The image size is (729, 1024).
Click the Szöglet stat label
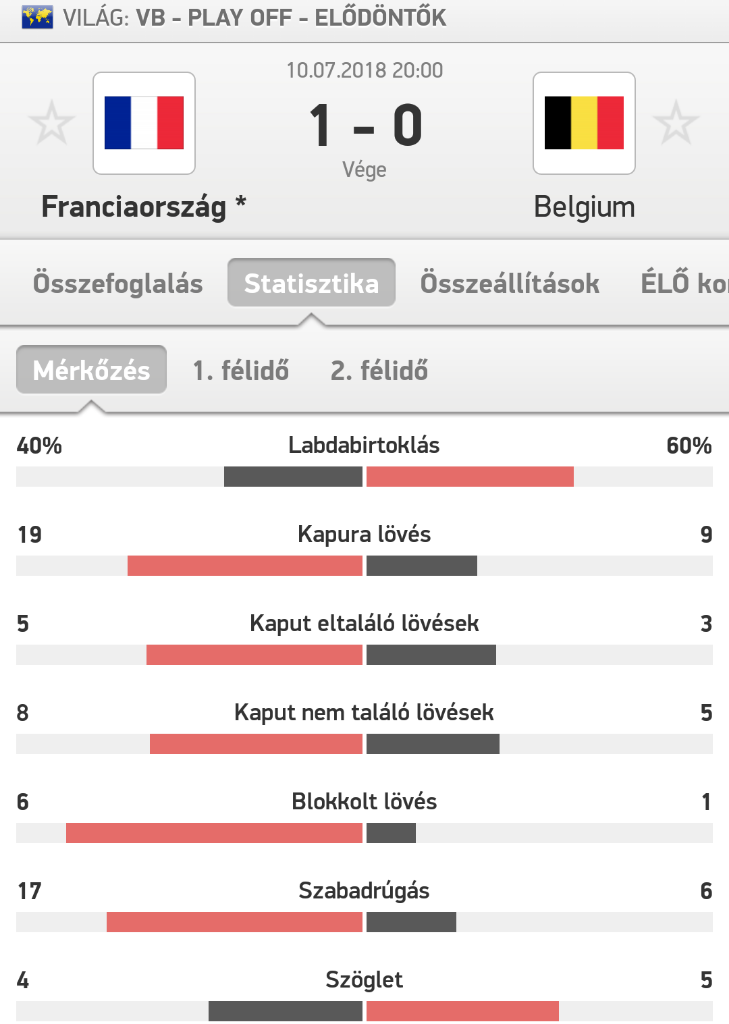tap(364, 980)
